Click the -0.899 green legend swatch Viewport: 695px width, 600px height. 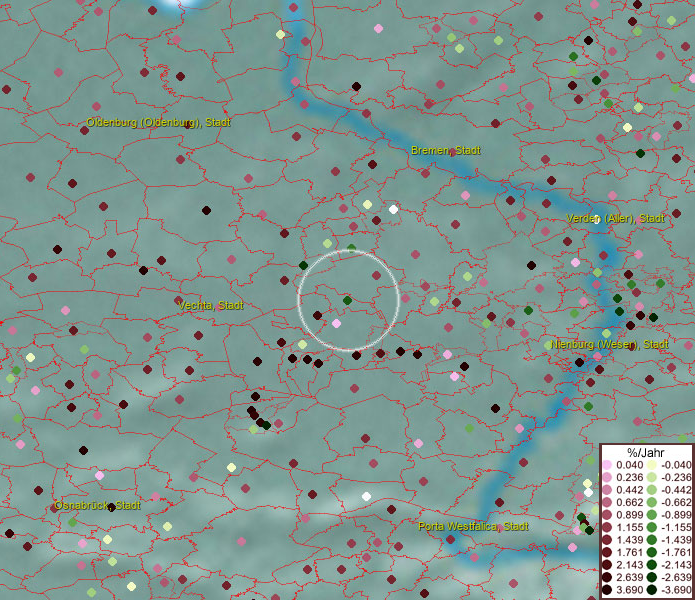pyautogui.click(x=652, y=515)
